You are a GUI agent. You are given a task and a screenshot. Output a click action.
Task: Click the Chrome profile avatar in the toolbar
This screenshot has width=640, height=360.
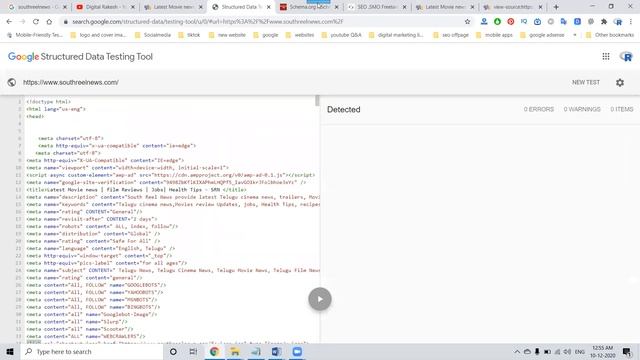618,22
